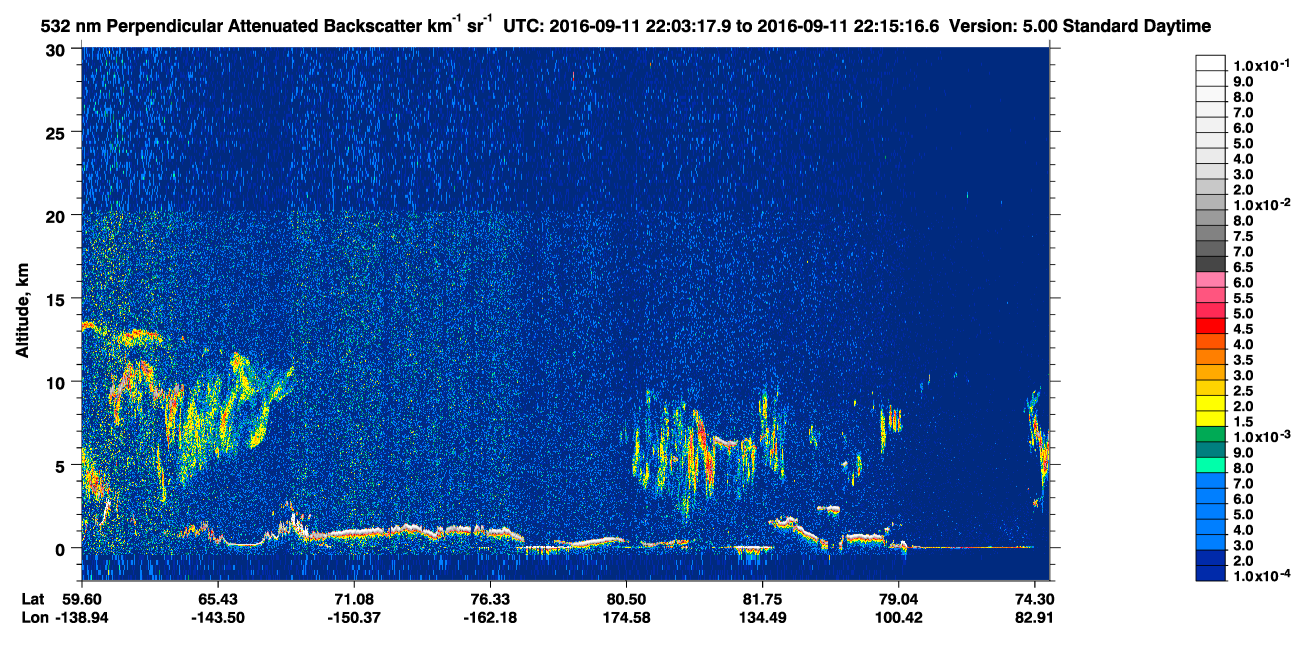The width and height of the screenshot is (1300, 667).
Task: Select longitude value 100.42
Action: point(898,617)
